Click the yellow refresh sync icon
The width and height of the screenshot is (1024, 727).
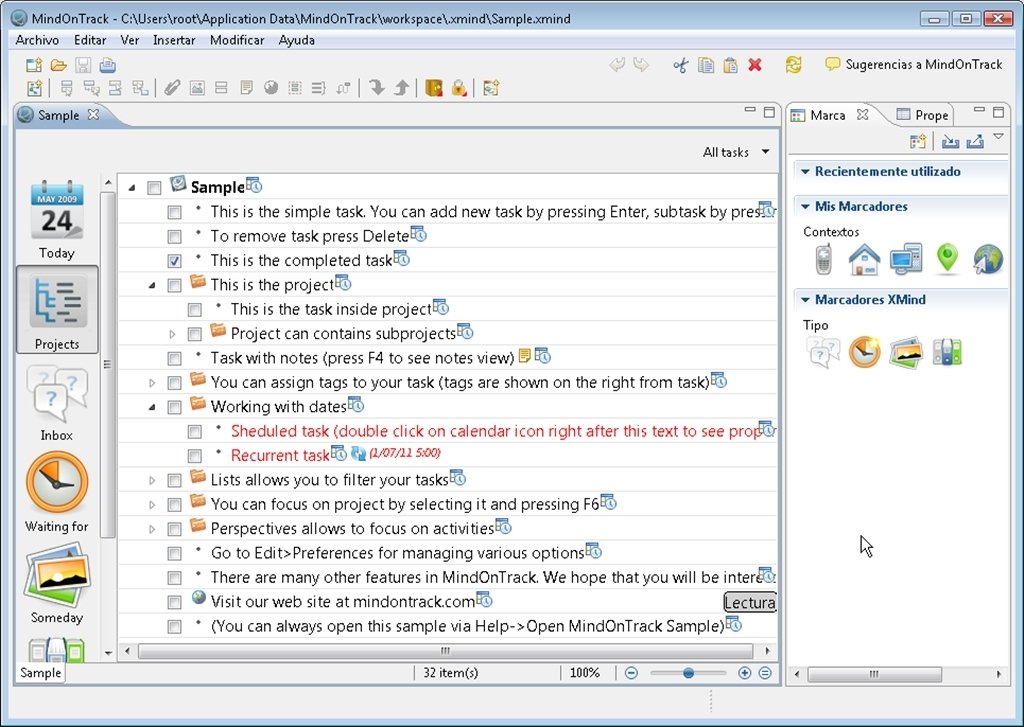point(793,65)
